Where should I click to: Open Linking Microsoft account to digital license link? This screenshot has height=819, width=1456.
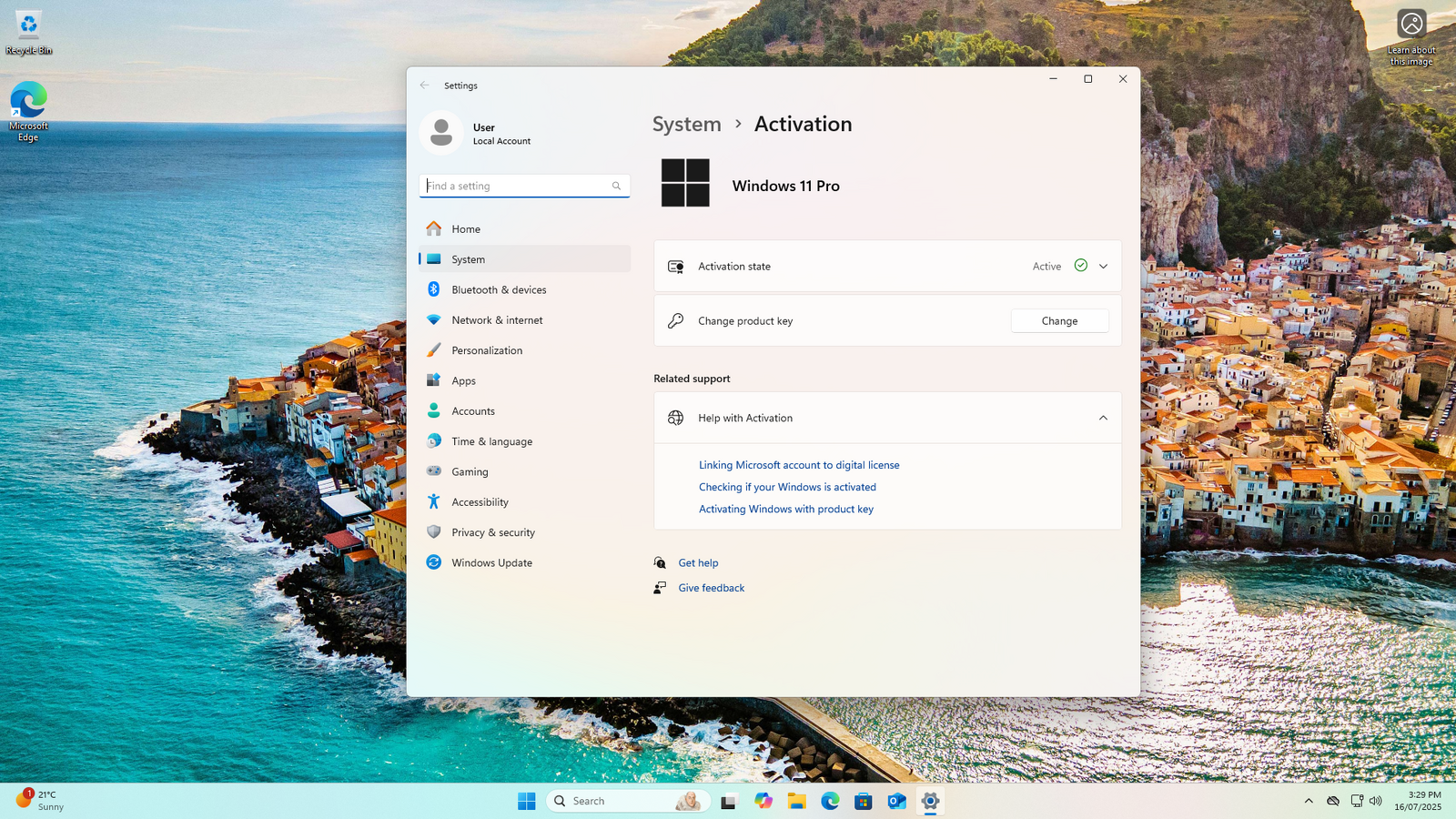[798, 465]
